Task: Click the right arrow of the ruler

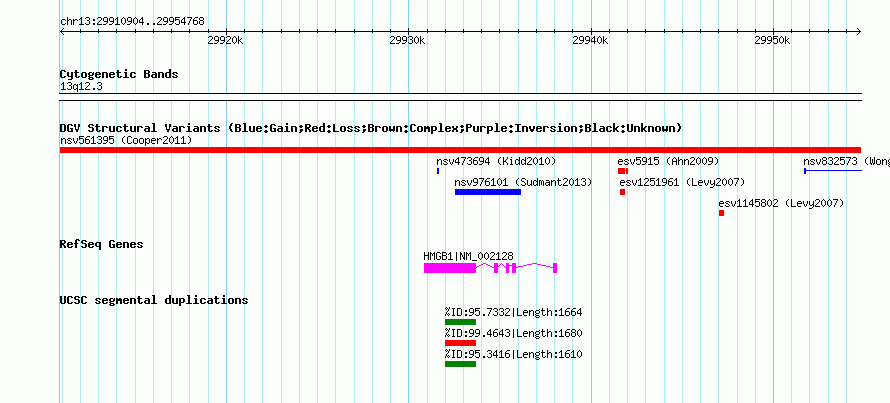Action: (x=859, y=31)
